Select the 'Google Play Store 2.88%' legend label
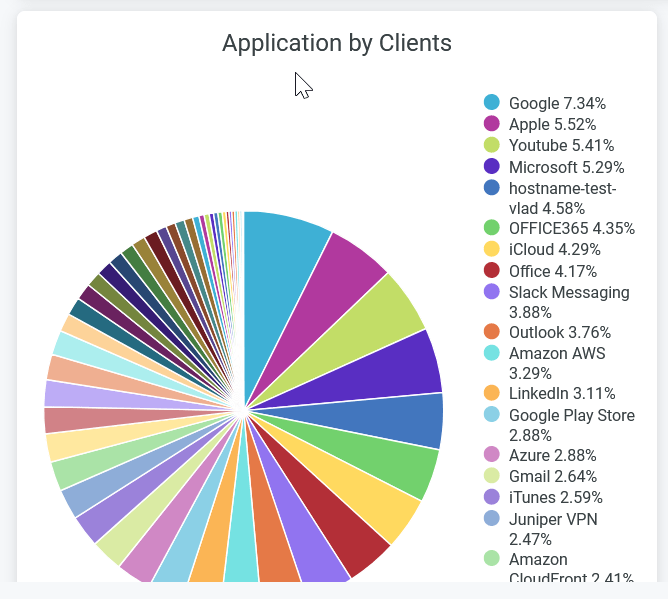Viewport: 668px width, 599px height. coord(572,425)
